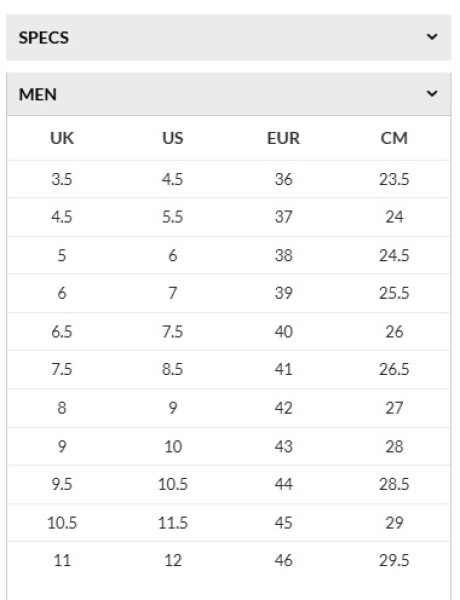
Task: Click US size 11.5 cell
Action: click(173, 523)
